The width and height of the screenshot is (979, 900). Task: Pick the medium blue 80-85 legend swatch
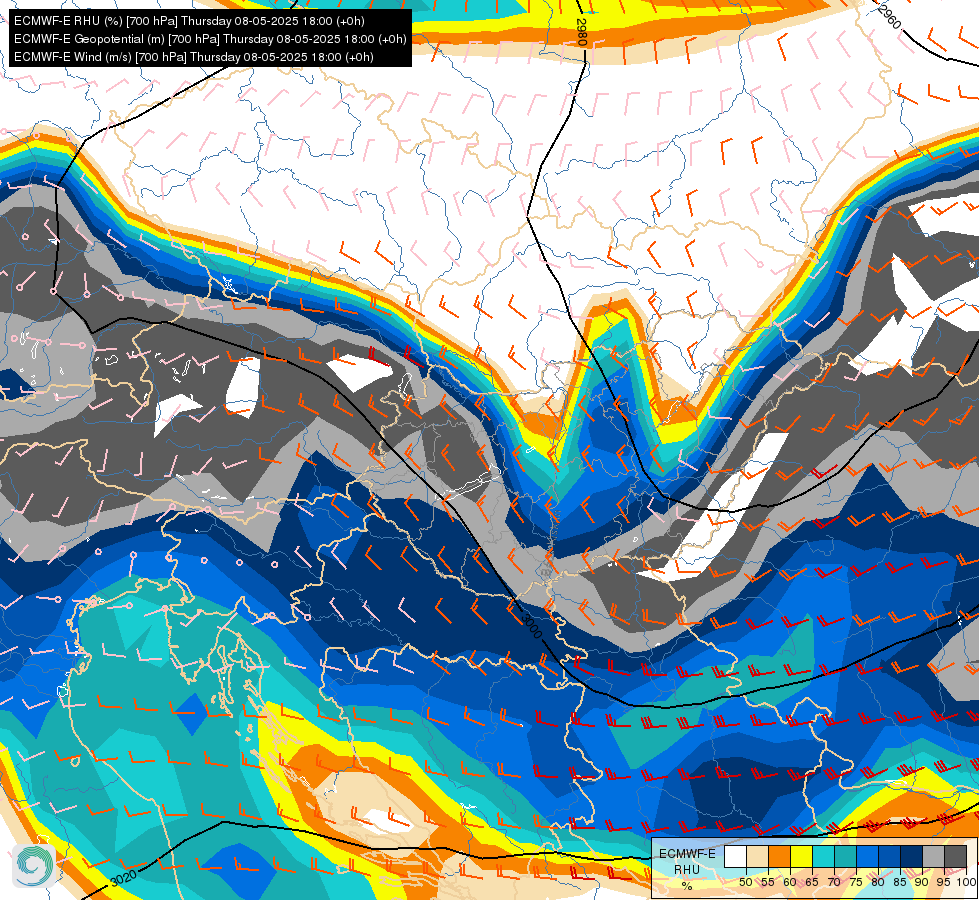point(890,856)
